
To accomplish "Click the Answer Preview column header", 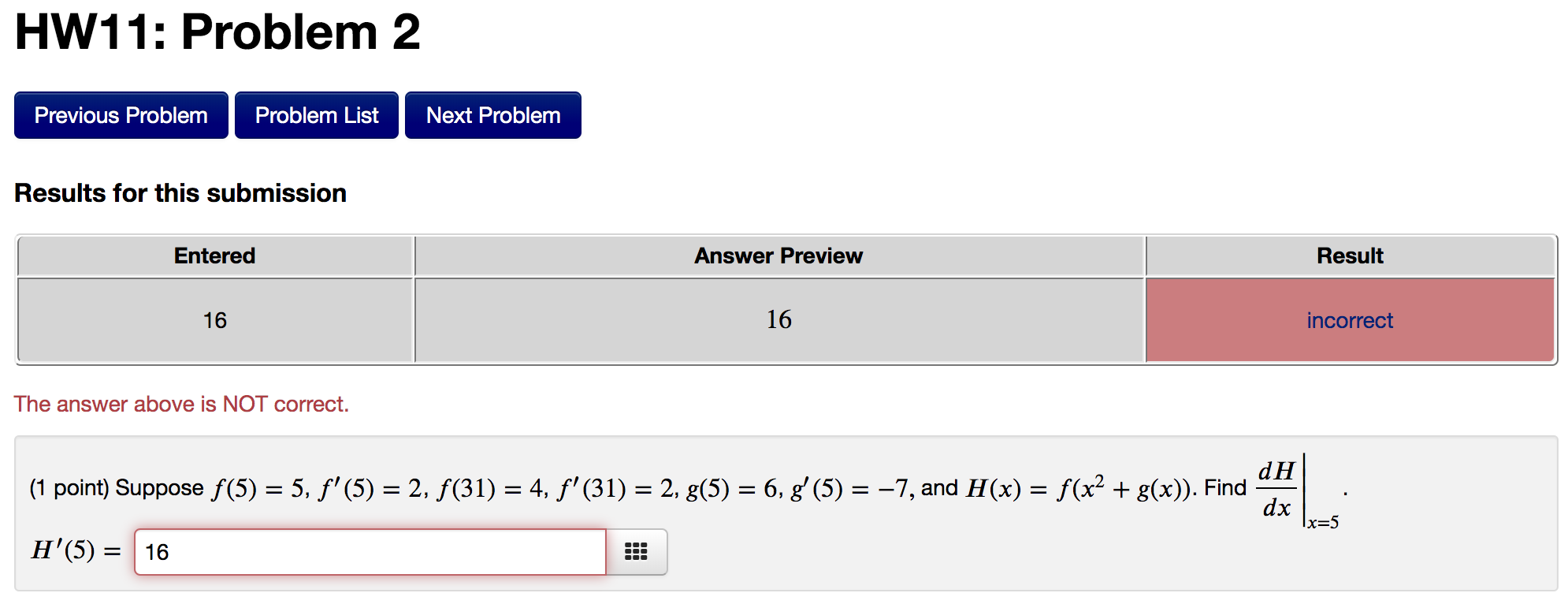I will coord(778,255).
